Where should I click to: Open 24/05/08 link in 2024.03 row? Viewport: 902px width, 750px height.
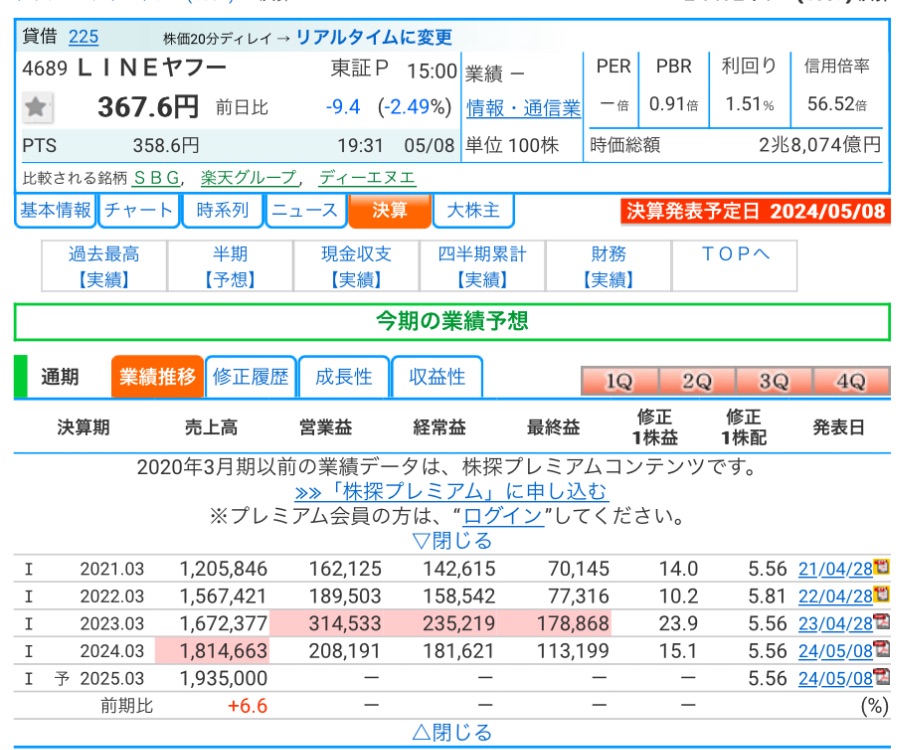(x=835, y=651)
